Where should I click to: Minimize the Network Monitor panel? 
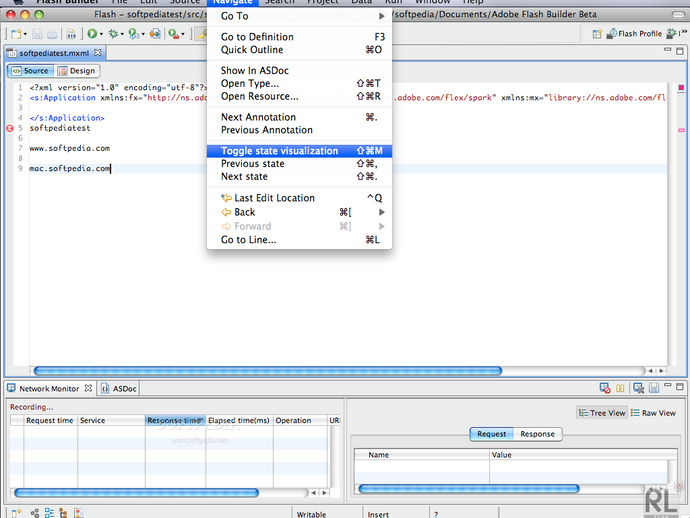click(668, 386)
